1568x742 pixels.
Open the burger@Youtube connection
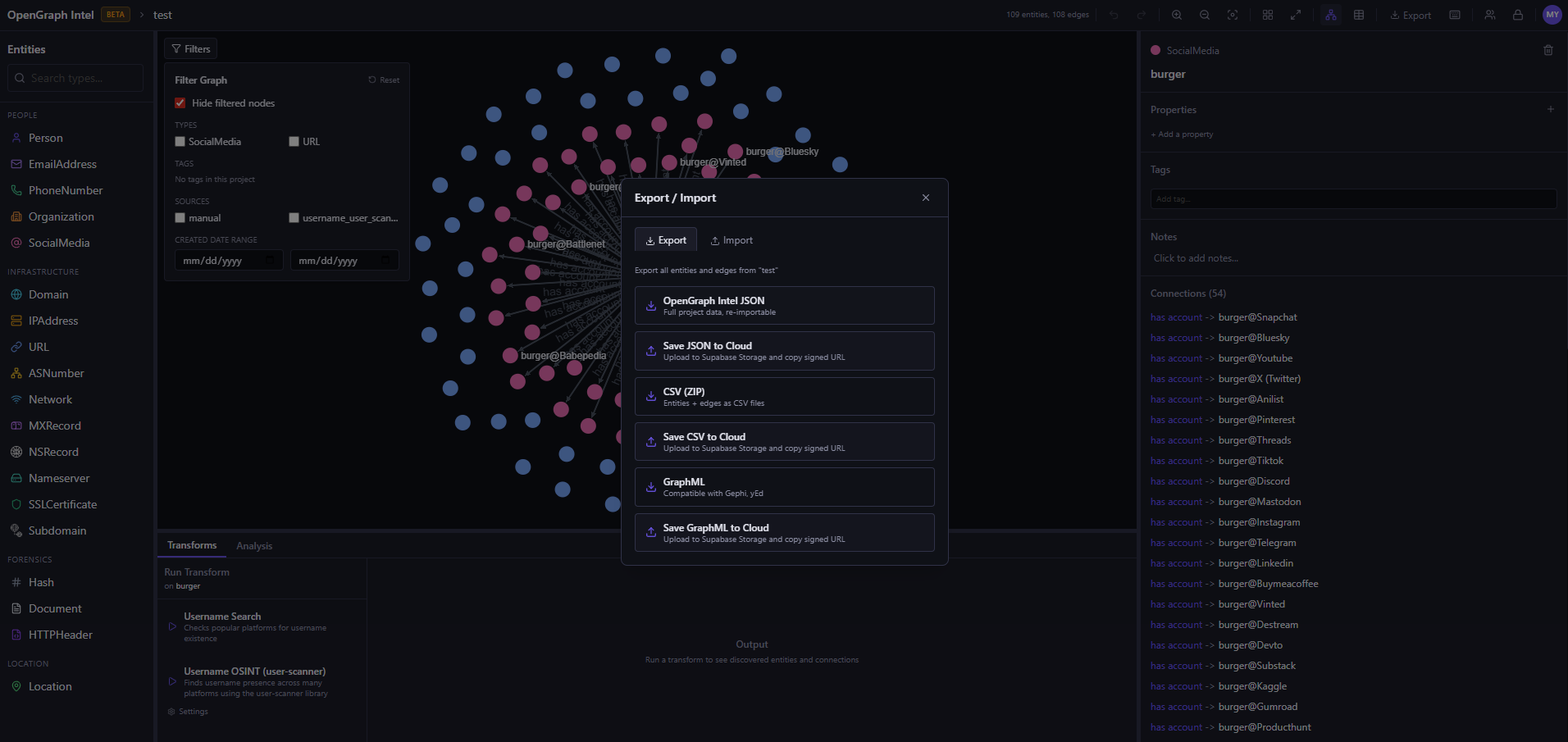pos(1256,358)
